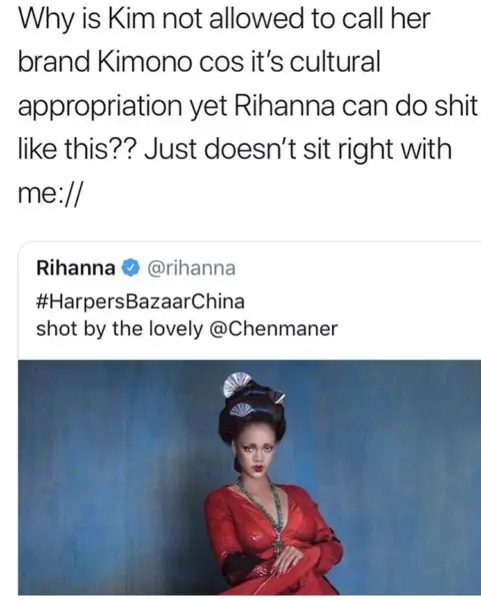
Task: Click the quoted tweet card header
Action: click(x=136, y=268)
